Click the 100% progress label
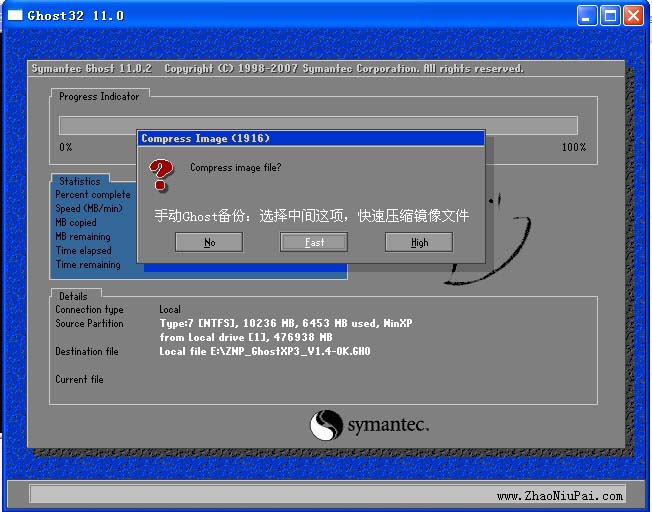Screen dimensions: 652x512 [x=574, y=147]
